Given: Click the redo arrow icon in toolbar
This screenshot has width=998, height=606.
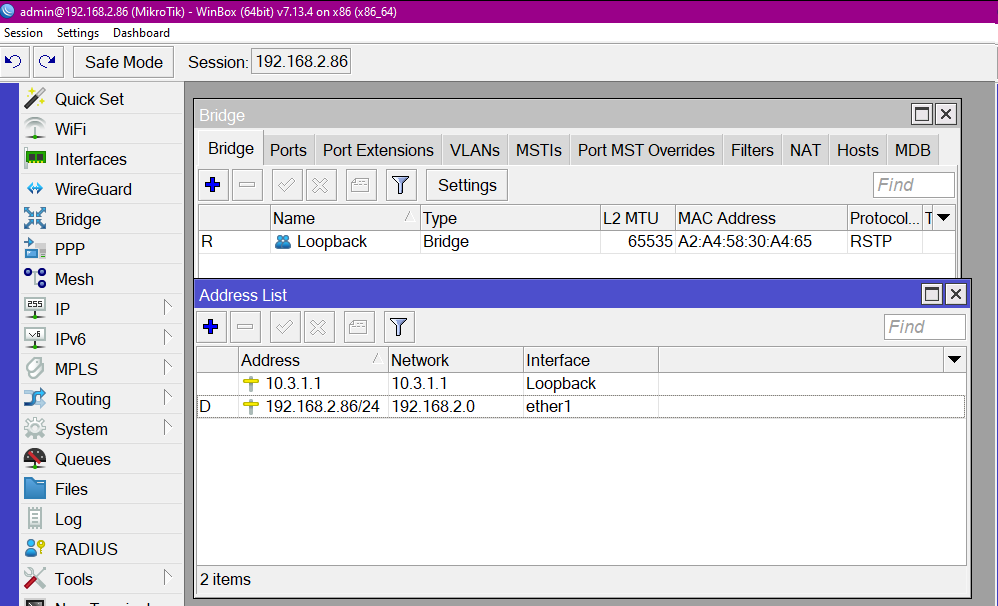Looking at the screenshot, I should point(47,62).
